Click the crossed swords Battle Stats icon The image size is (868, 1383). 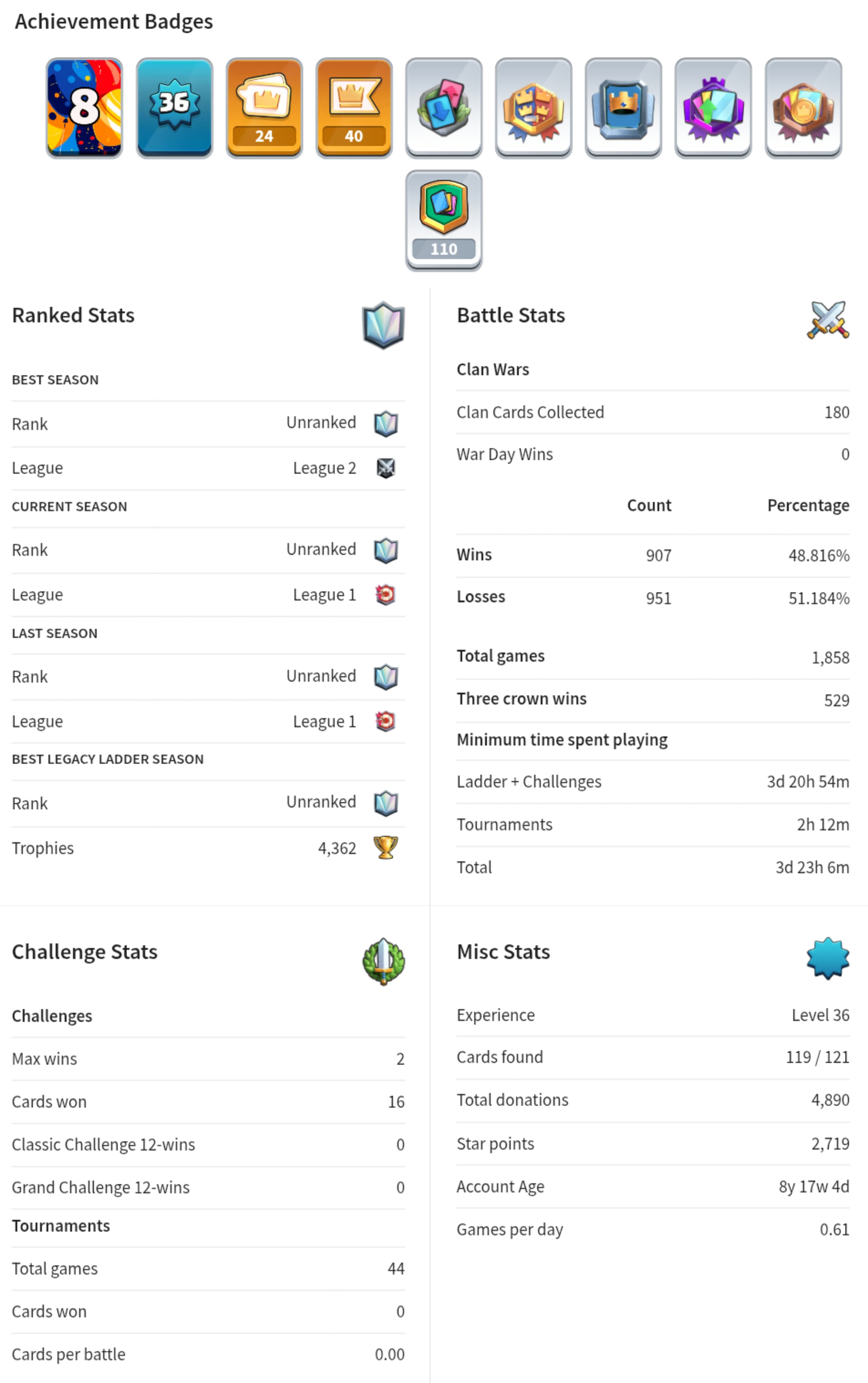point(828,320)
